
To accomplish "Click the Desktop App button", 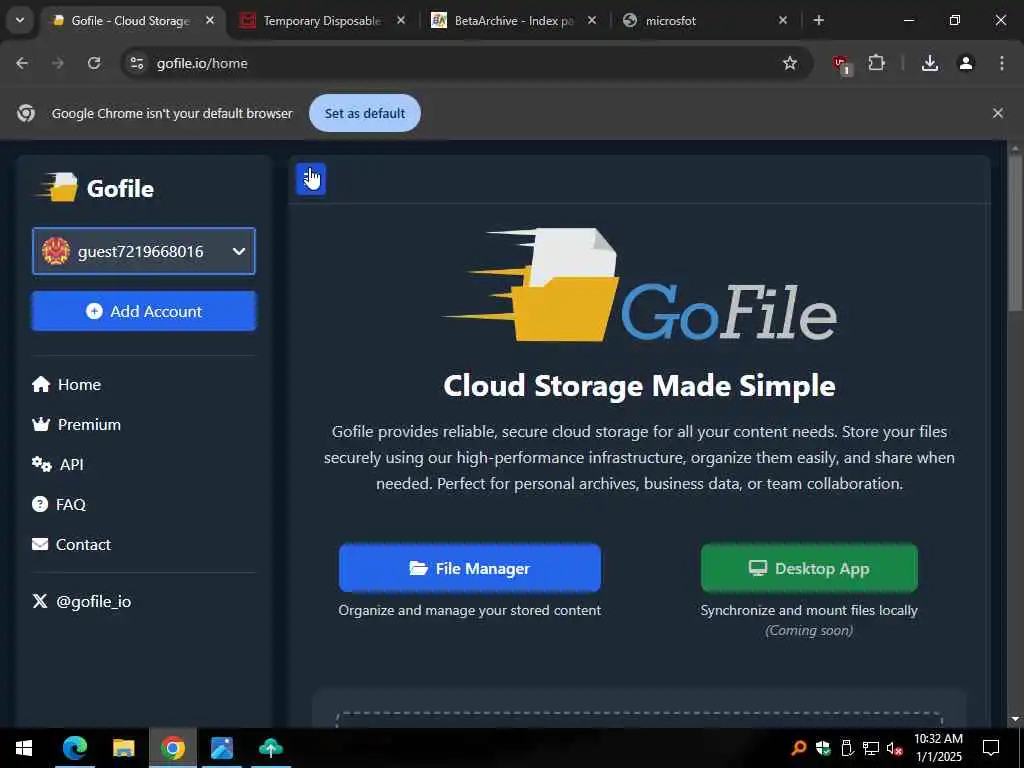I will click(x=809, y=568).
